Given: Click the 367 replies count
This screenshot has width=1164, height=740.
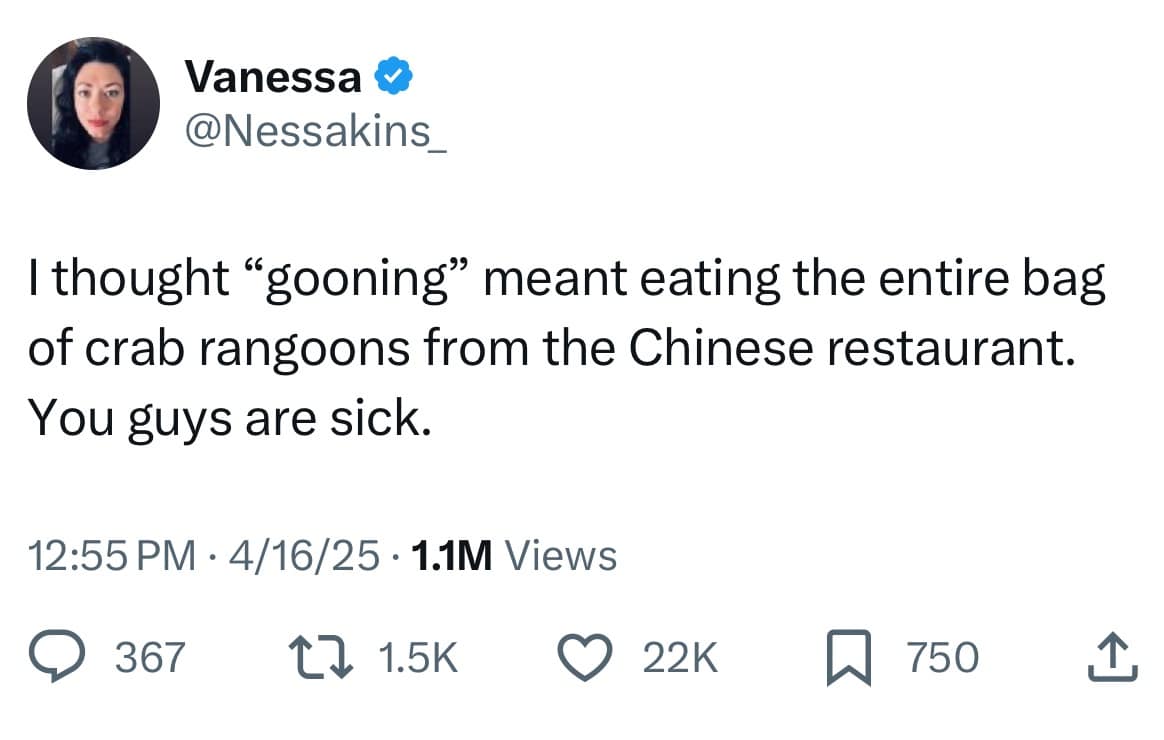Looking at the screenshot, I should coord(151,658).
